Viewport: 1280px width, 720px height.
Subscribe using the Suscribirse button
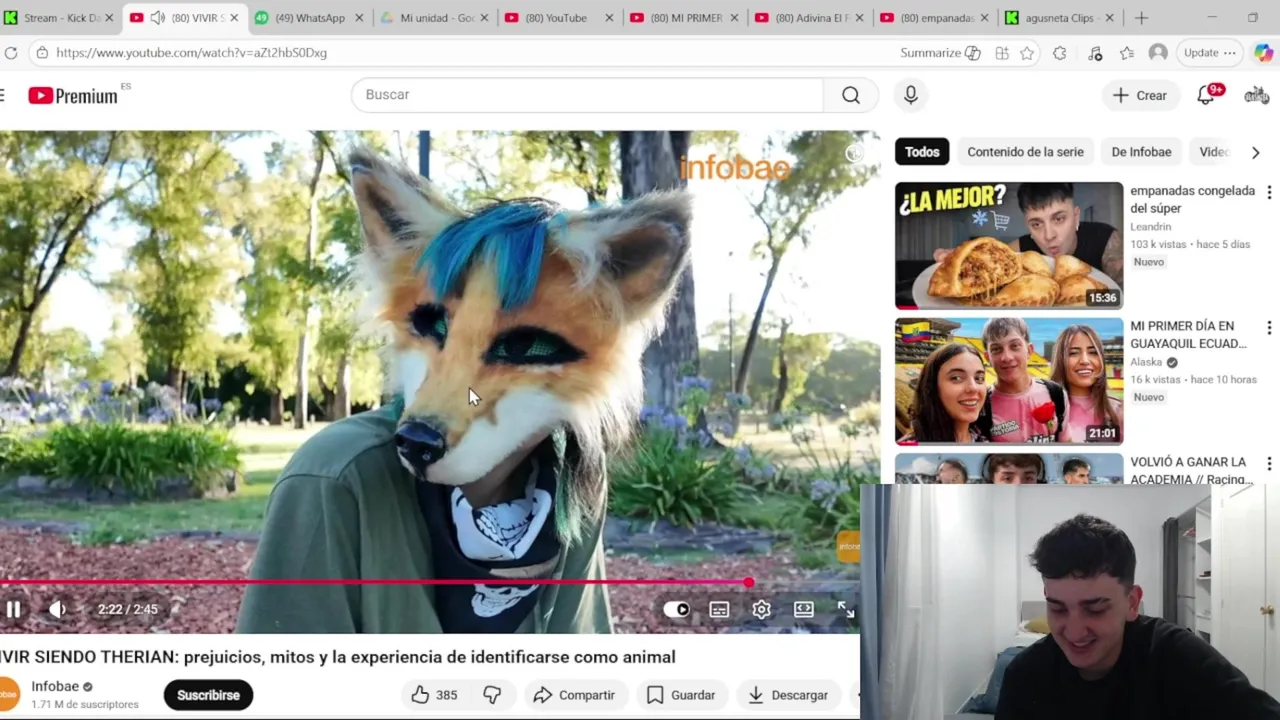pos(208,695)
